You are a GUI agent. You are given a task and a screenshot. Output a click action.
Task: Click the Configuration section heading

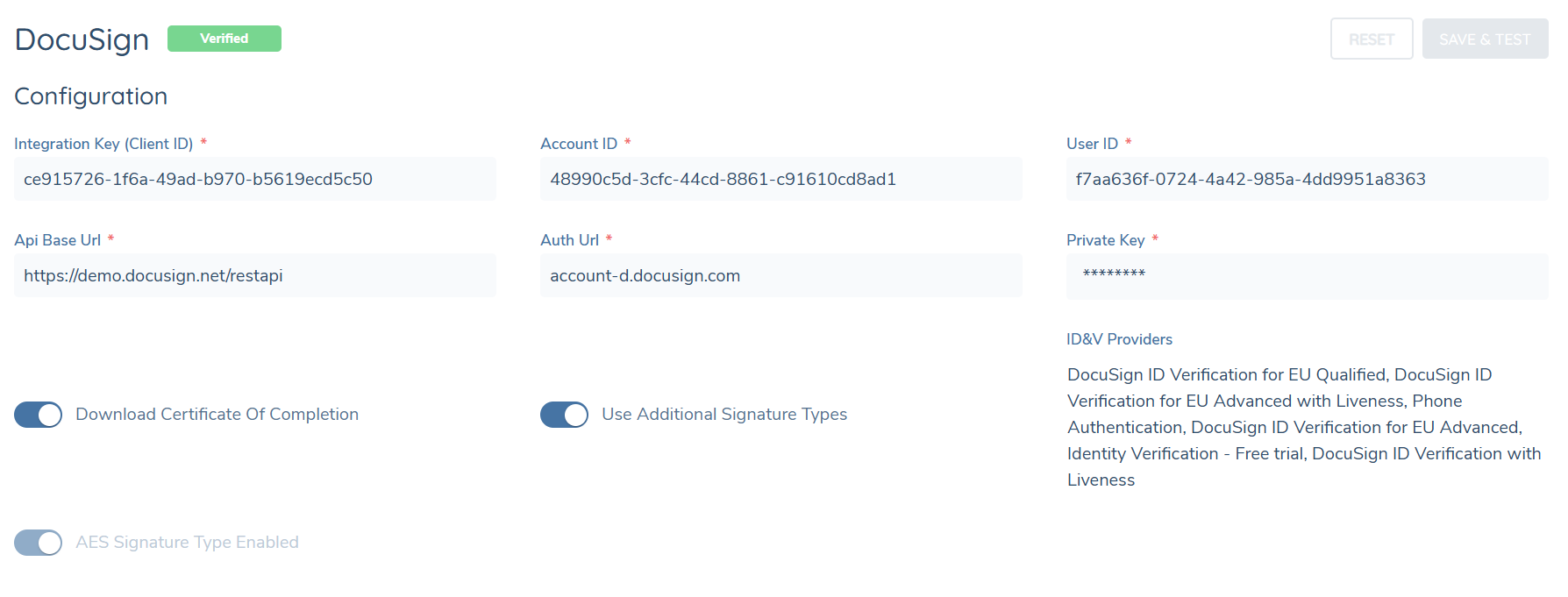tap(91, 96)
